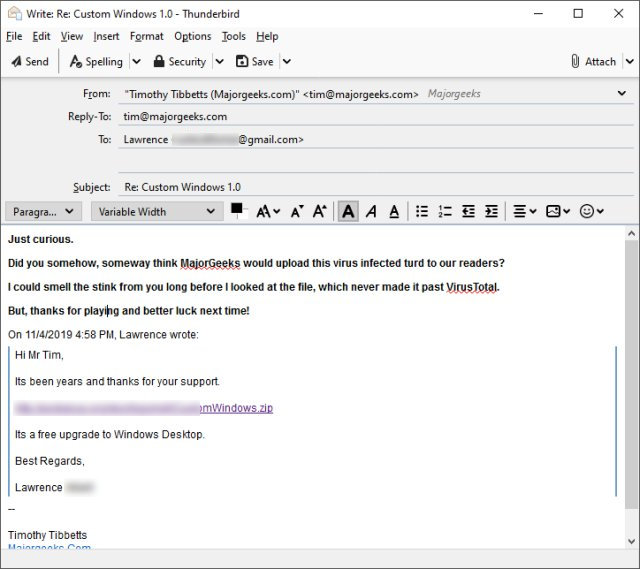The width and height of the screenshot is (640, 569).
Task: Toggle bold formatting
Action: [348, 211]
